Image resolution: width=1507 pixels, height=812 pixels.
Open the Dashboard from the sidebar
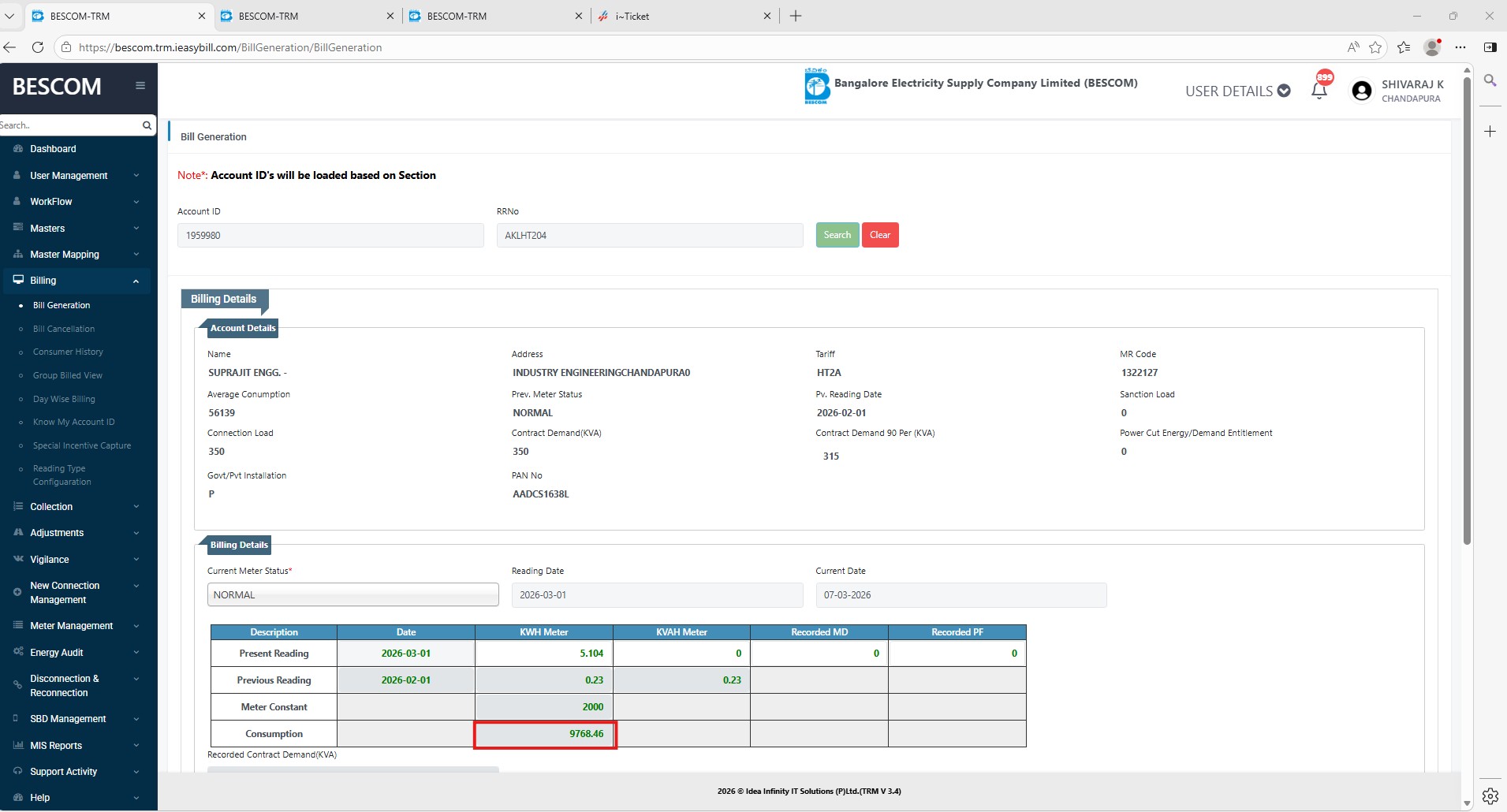(53, 149)
